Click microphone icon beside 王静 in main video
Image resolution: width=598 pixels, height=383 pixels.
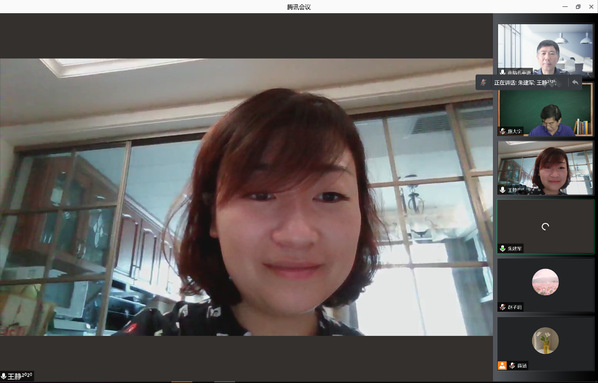point(3,377)
